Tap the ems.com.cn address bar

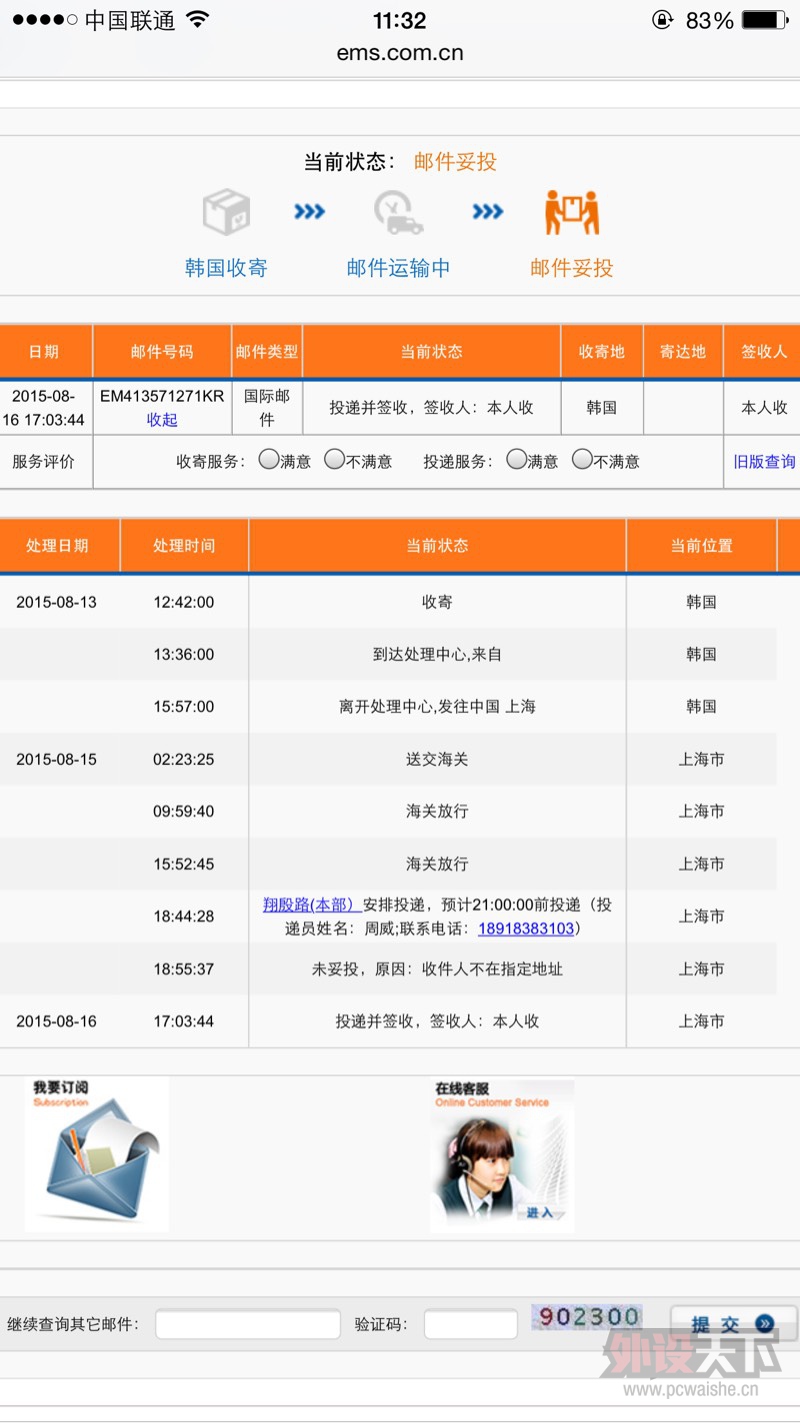[400, 53]
